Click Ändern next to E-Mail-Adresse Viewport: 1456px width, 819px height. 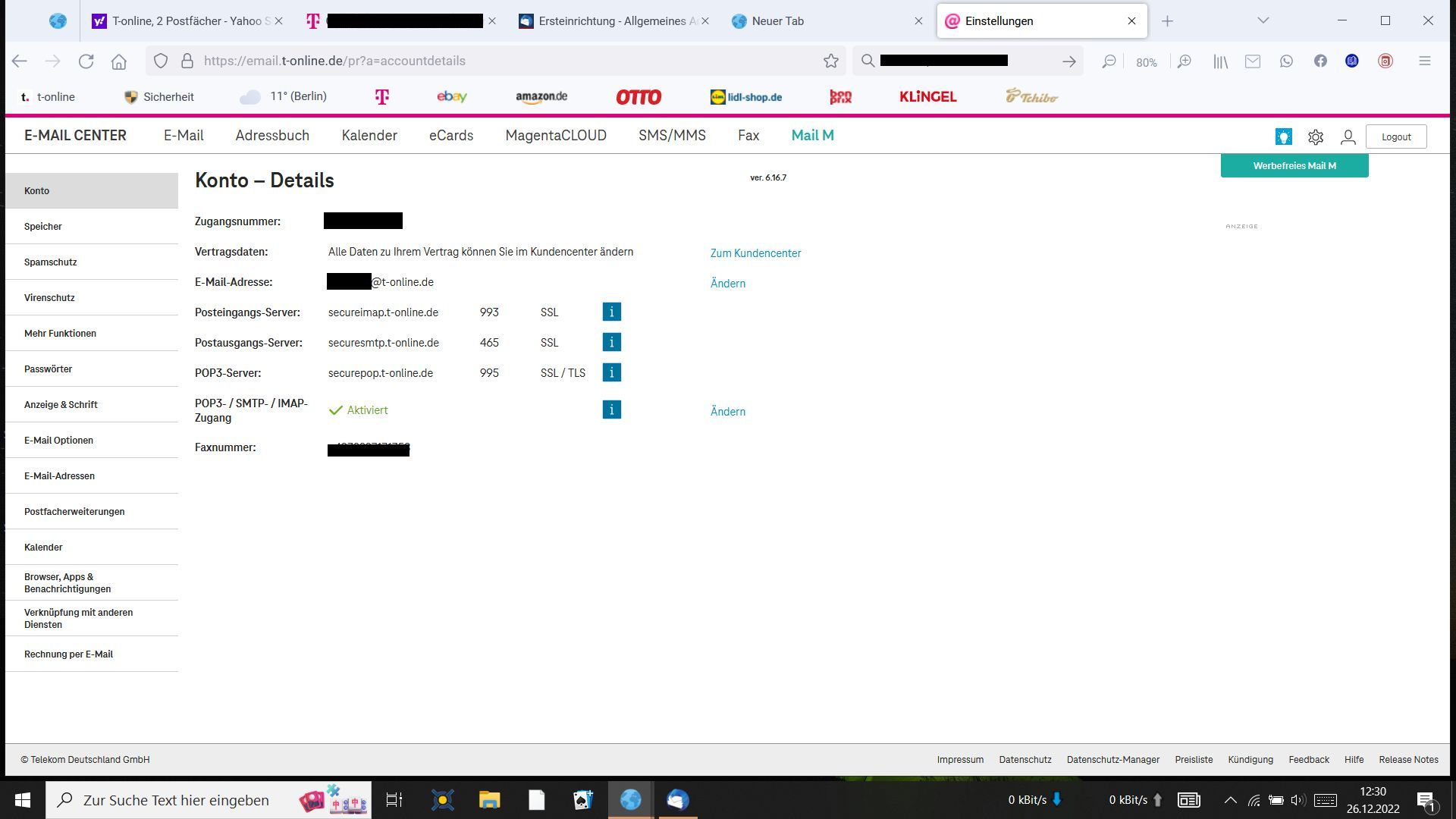(x=727, y=284)
